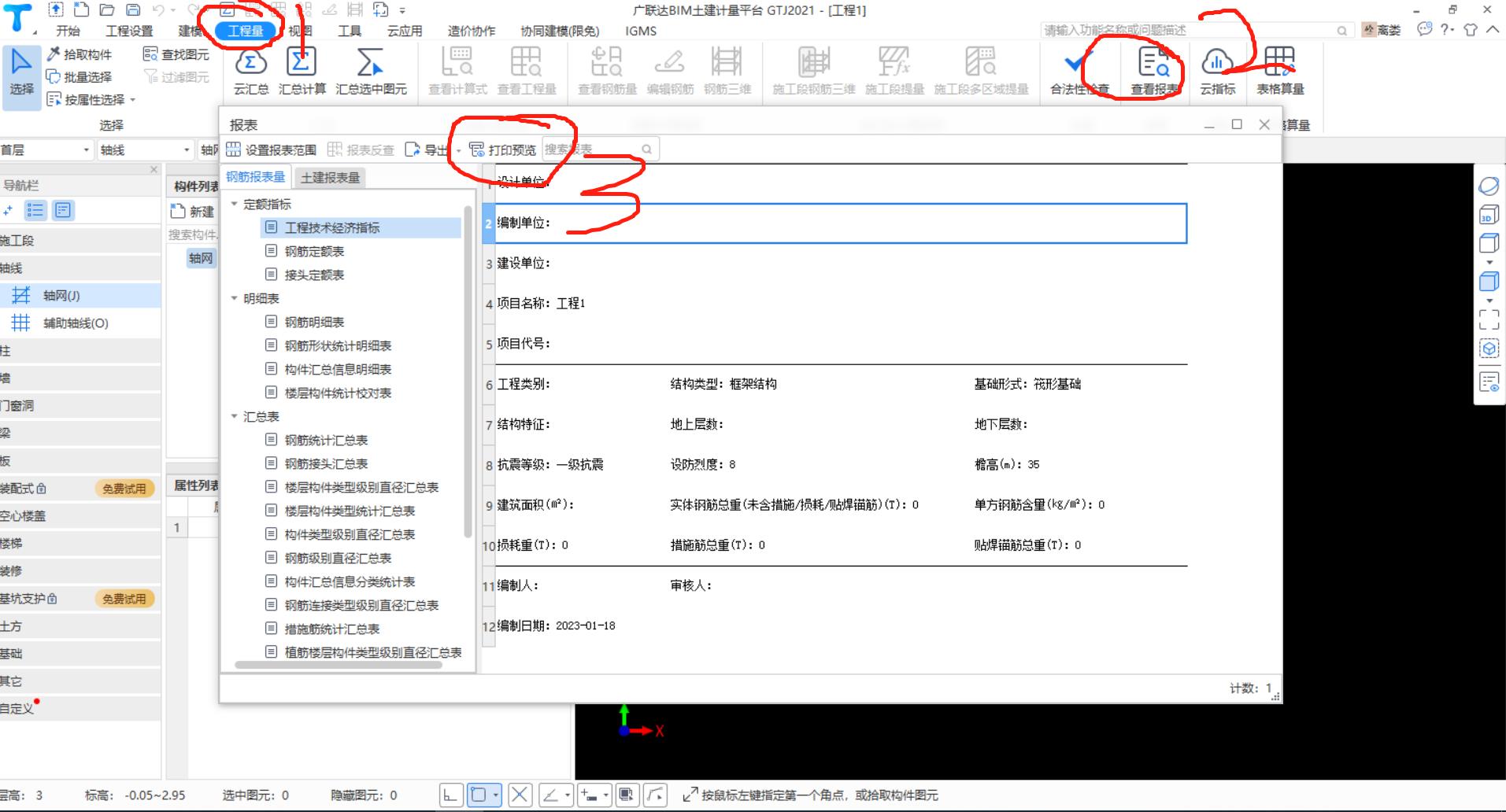Open 设置报表范围 in report window
The image size is (1506, 812).
click(x=272, y=149)
